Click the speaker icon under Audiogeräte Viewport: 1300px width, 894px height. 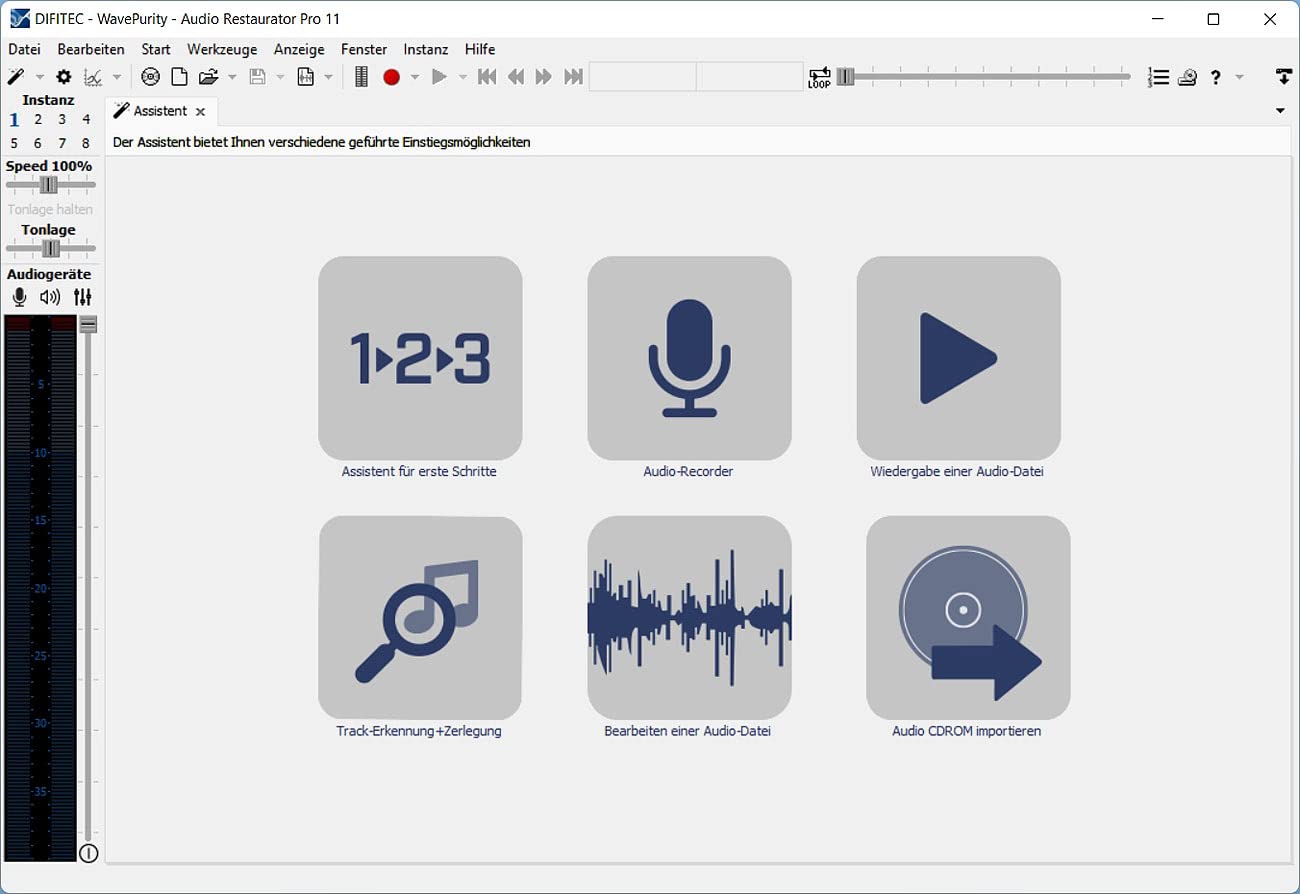click(x=50, y=297)
